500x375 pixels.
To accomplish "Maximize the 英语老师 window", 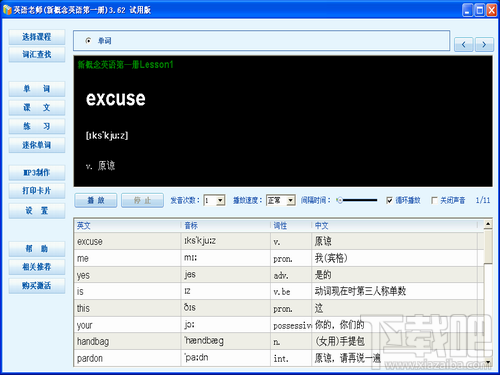I will (479, 10).
